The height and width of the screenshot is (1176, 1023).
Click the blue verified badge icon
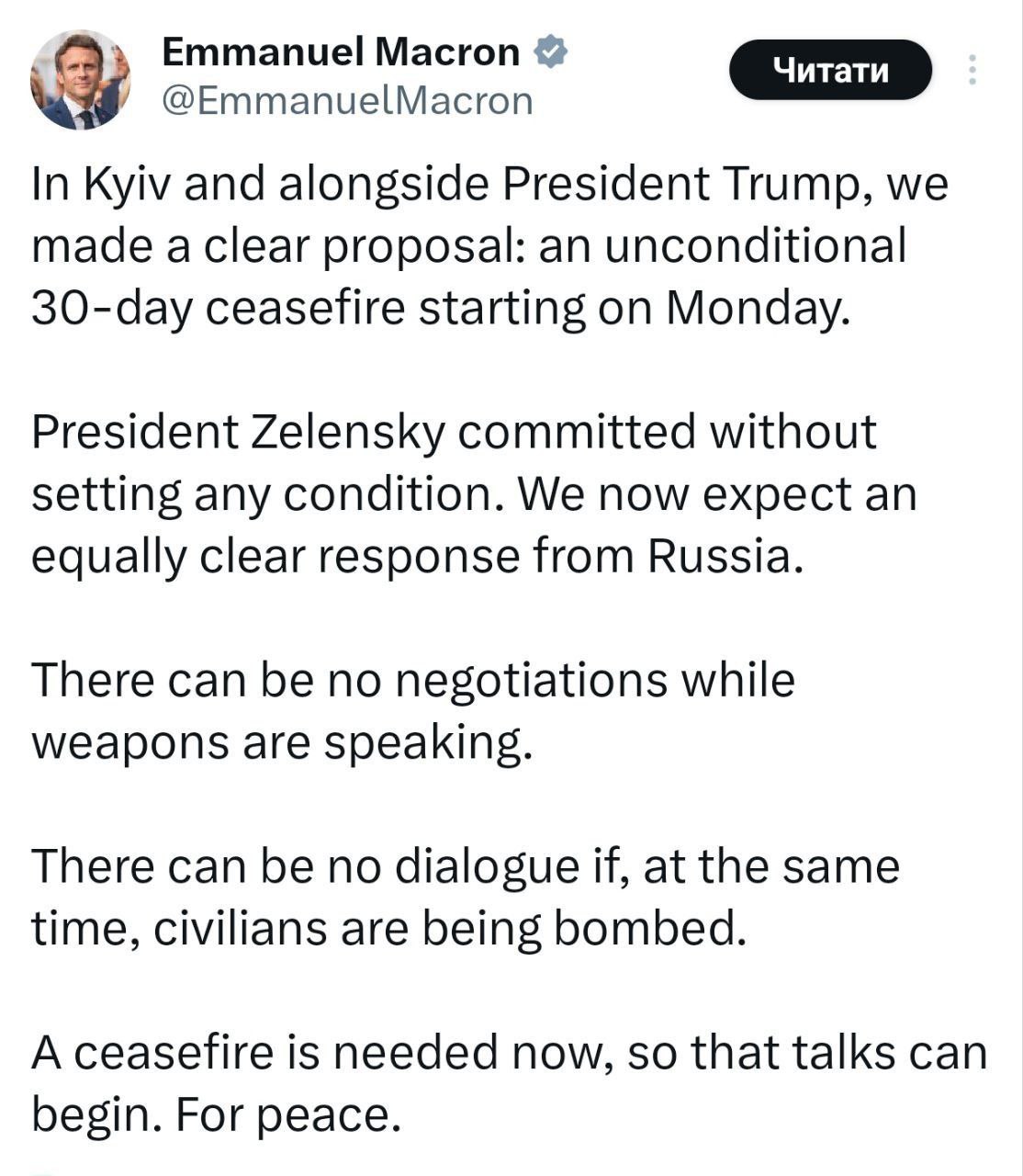point(551,52)
